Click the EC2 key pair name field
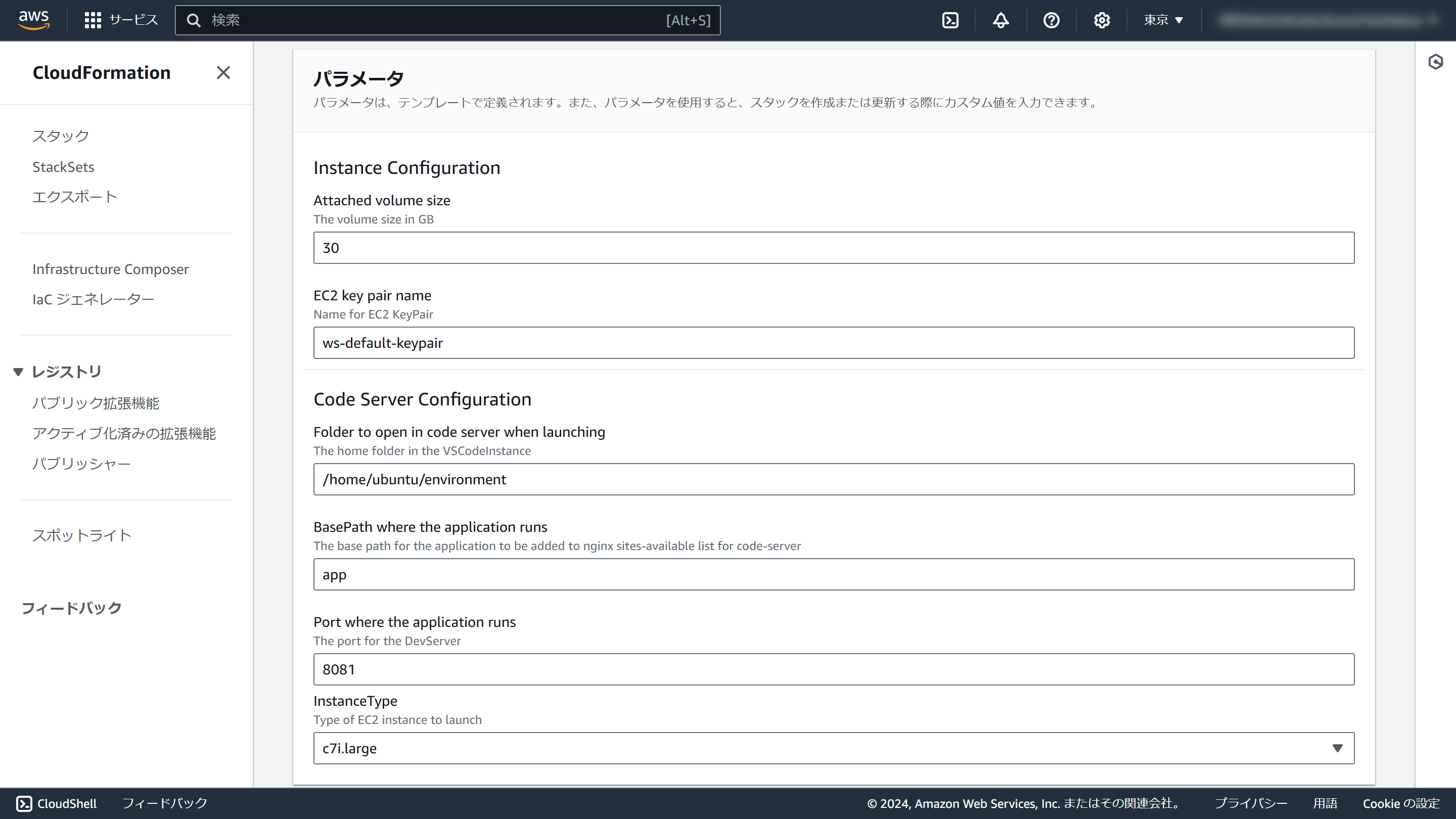 pos(834,343)
